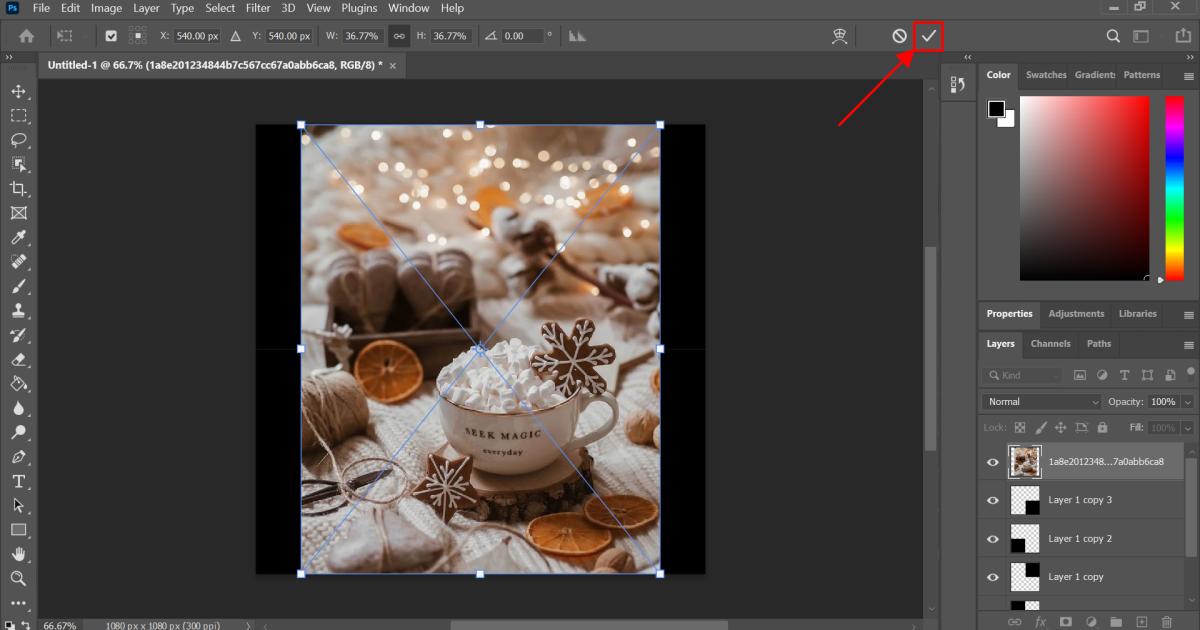Open the layer Kind filter dropdown
The width and height of the screenshot is (1200, 630).
pyautogui.click(x=1023, y=375)
